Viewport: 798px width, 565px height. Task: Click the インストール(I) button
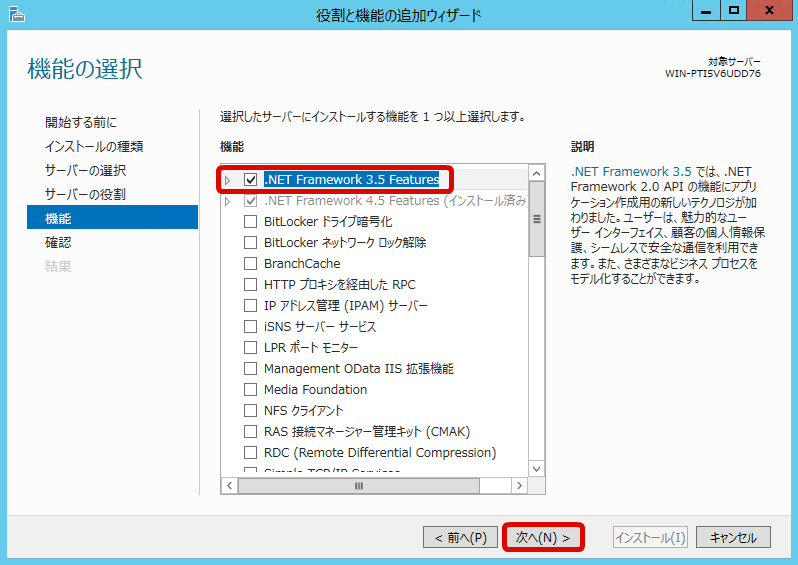pyautogui.click(x=650, y=537)
